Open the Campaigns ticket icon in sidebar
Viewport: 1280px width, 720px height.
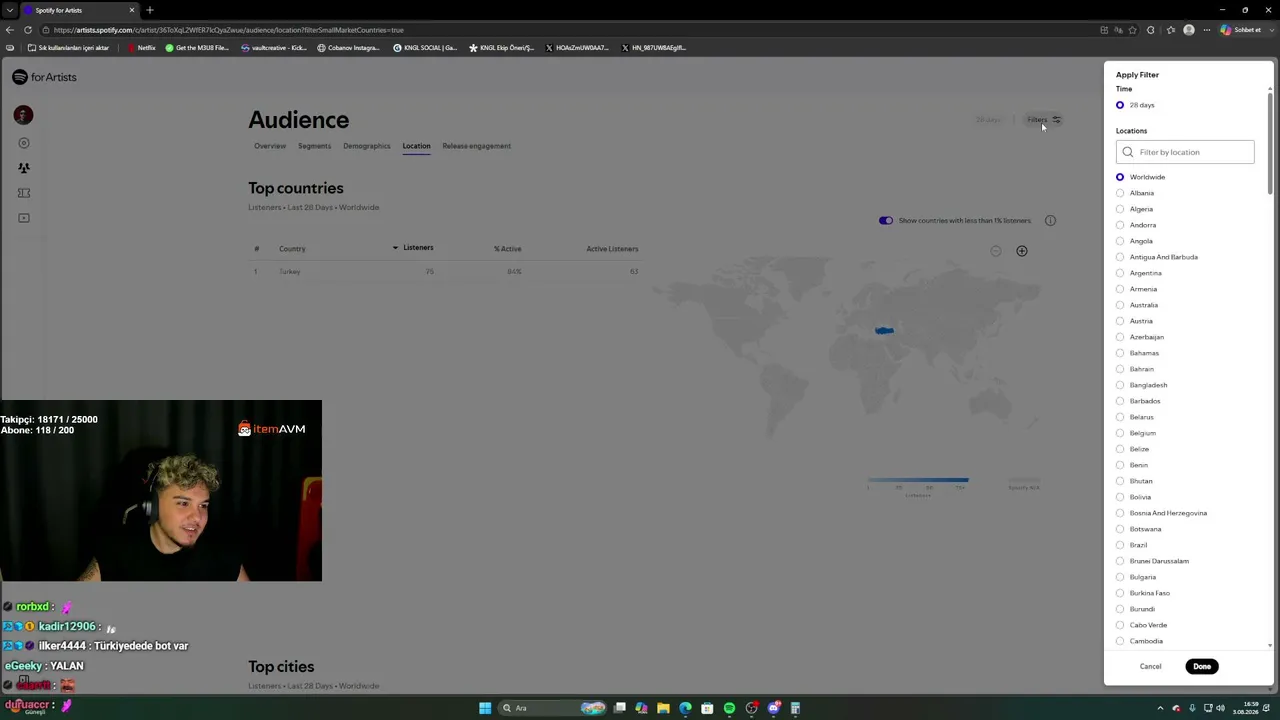(x=24, y=193)
